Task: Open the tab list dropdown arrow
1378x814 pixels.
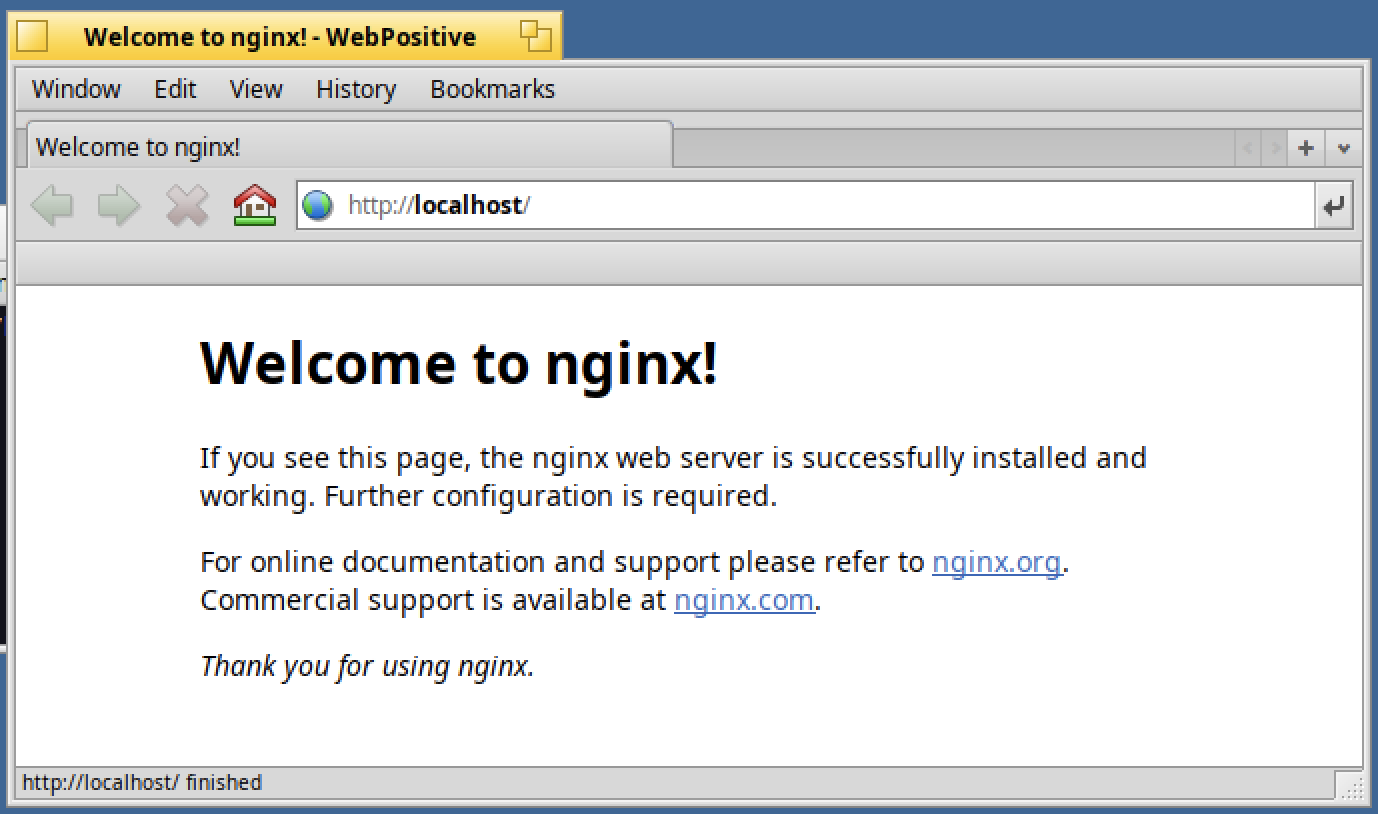Action: [x=1344, y=148]
